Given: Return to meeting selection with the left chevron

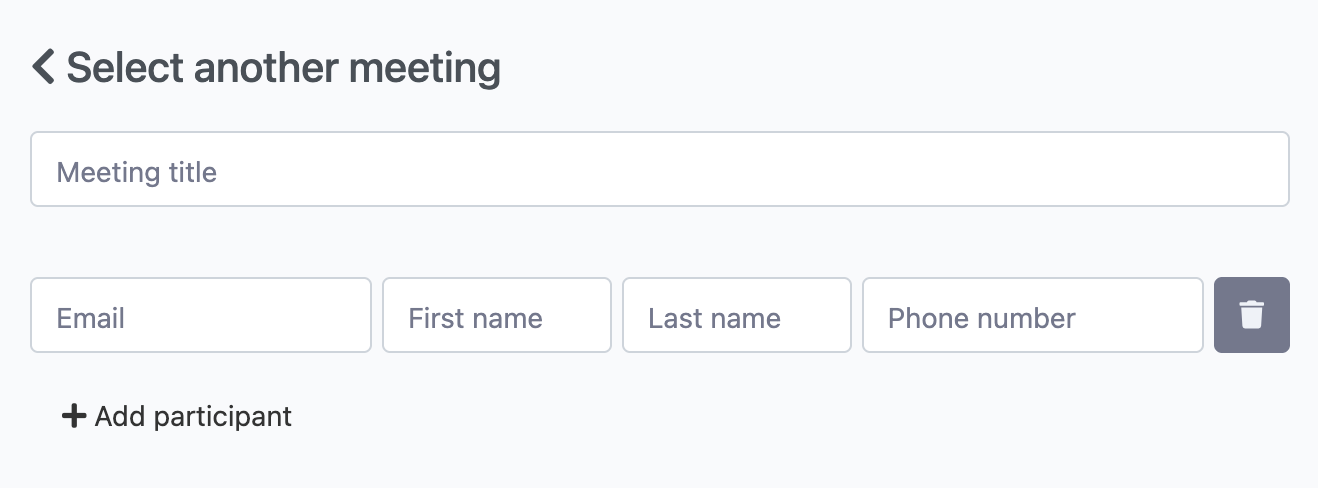Looking at the screenshot, I should click(x=43, y=68).
